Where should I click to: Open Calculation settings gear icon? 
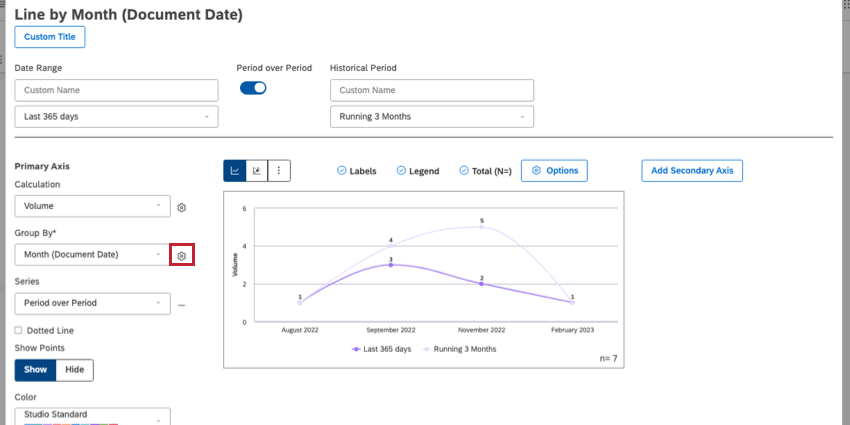[182, 207]
